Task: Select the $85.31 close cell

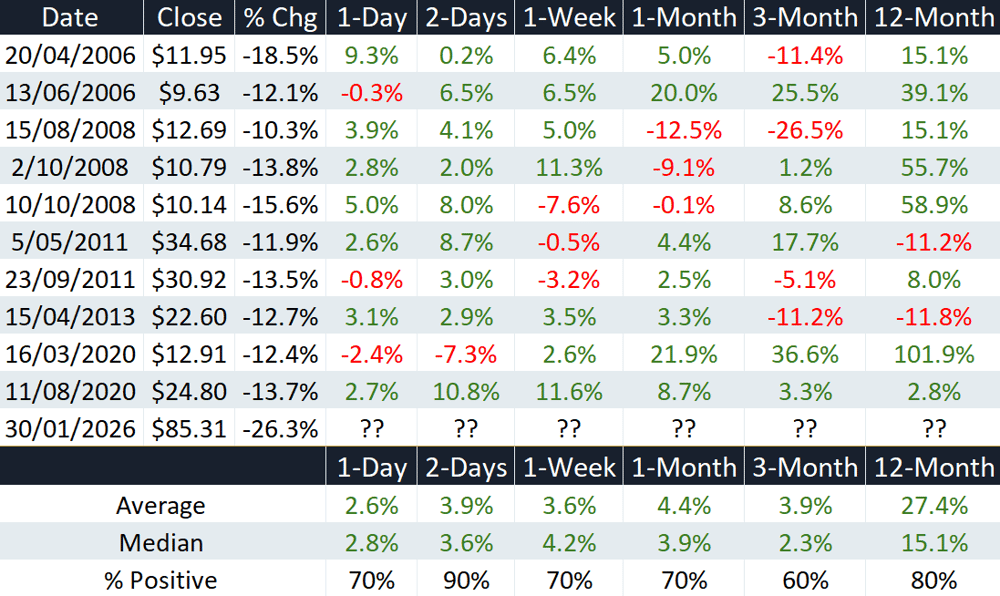Action: pyautogui.click(x=189, y=428)
